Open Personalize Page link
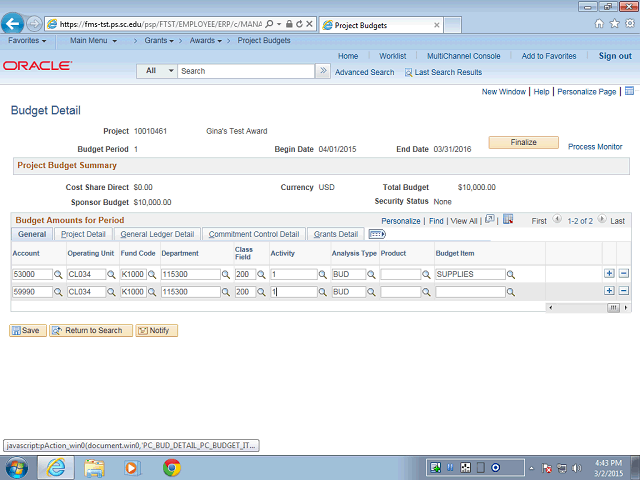640x480 pixels. click(x=587, y=92)
